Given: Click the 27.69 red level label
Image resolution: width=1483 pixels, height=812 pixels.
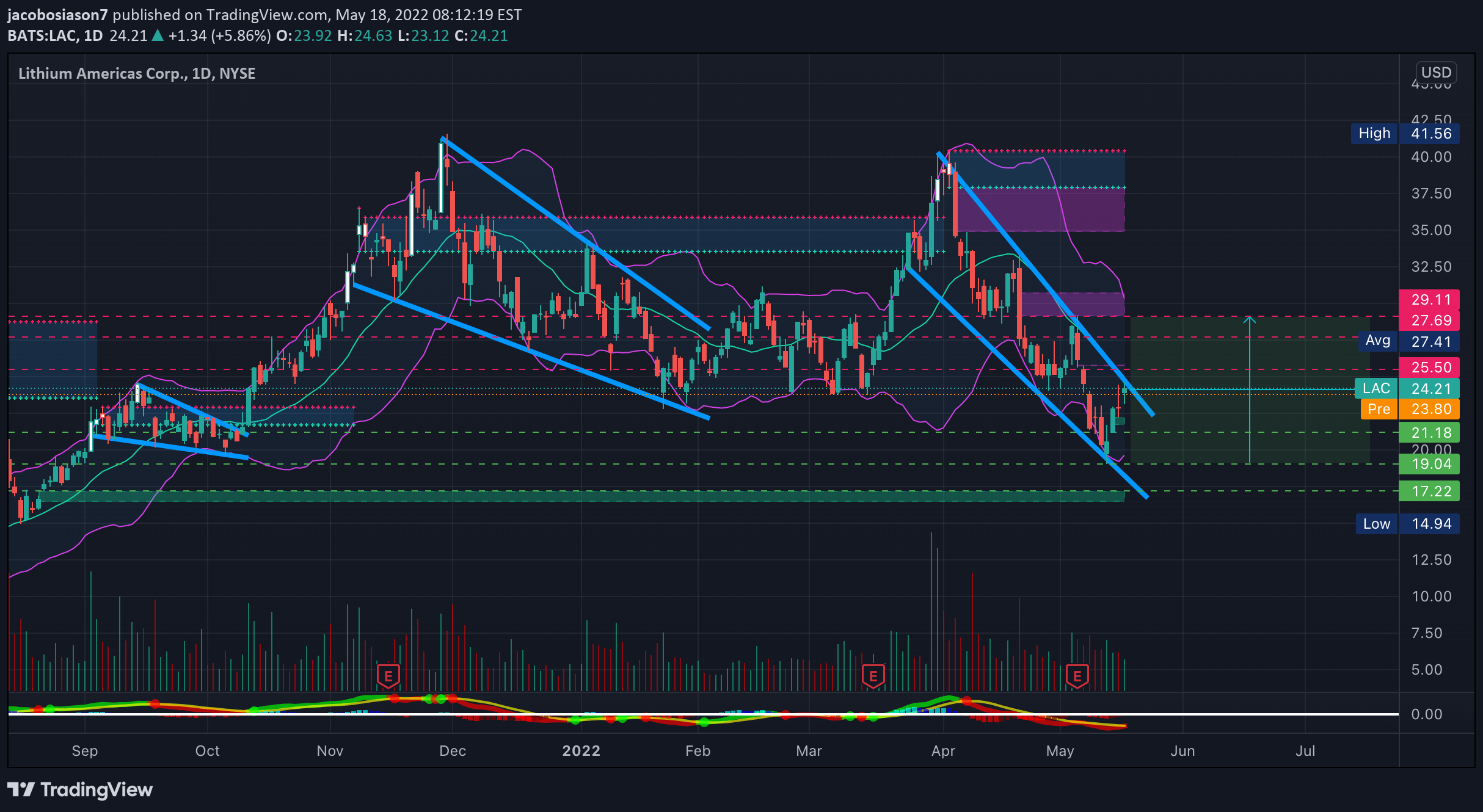Looking at the screenshot, I should [x=1429, y=321].
